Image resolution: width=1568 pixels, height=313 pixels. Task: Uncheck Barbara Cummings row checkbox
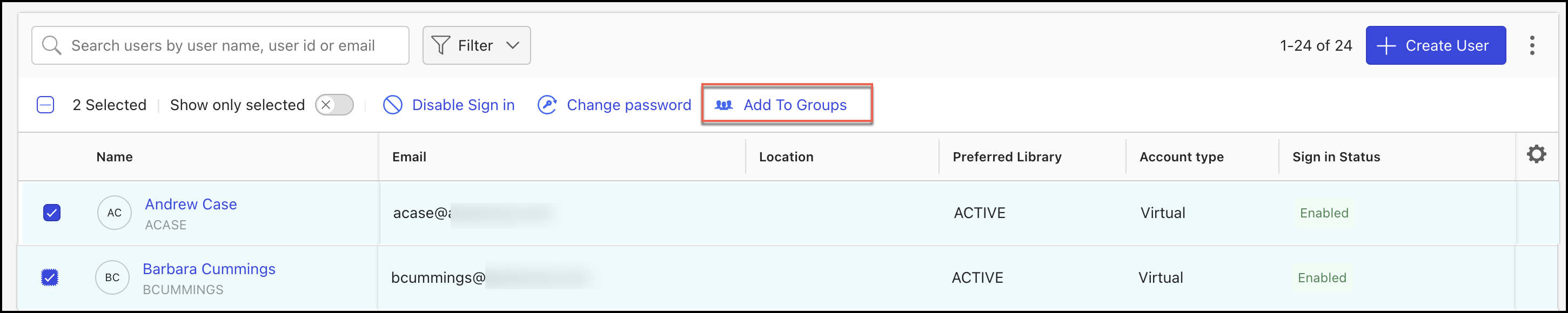tap(50, 278)
